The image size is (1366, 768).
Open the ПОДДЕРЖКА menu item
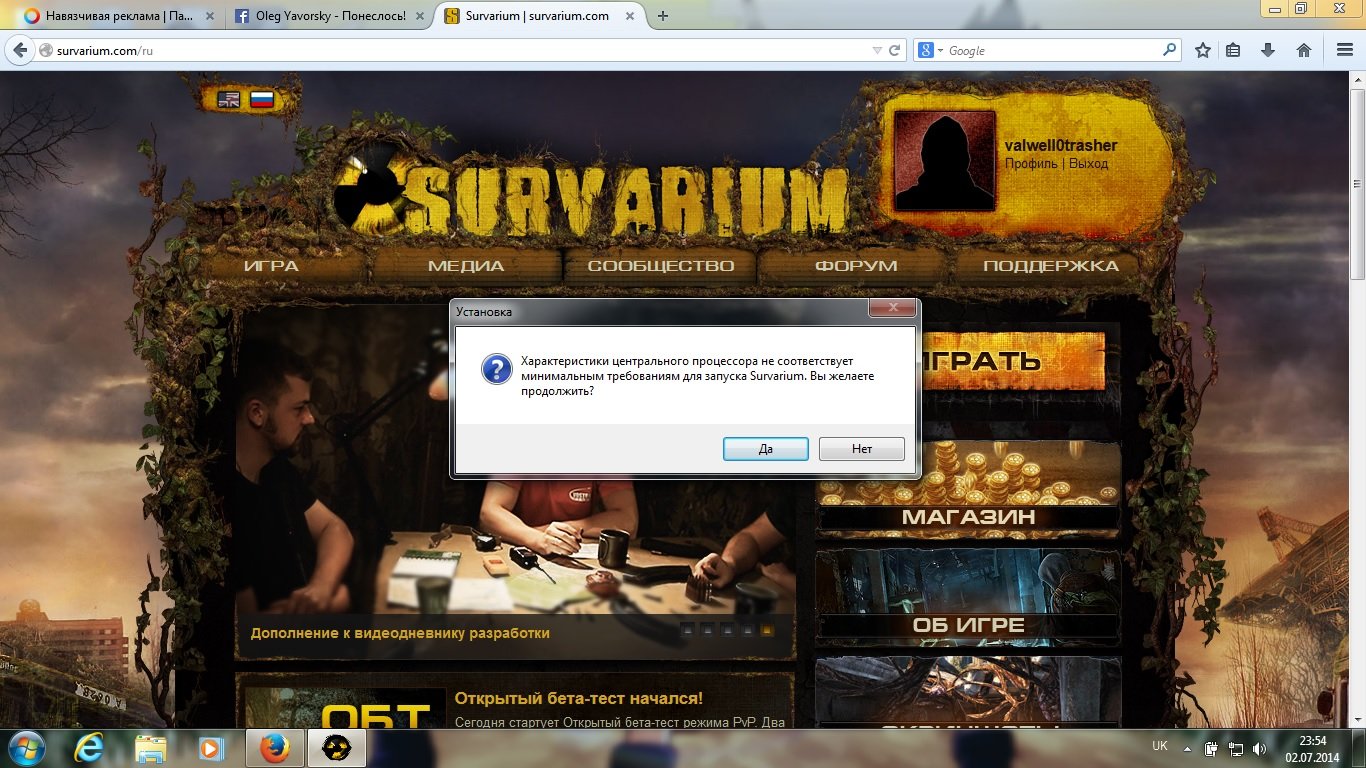tap(1051, 266)
